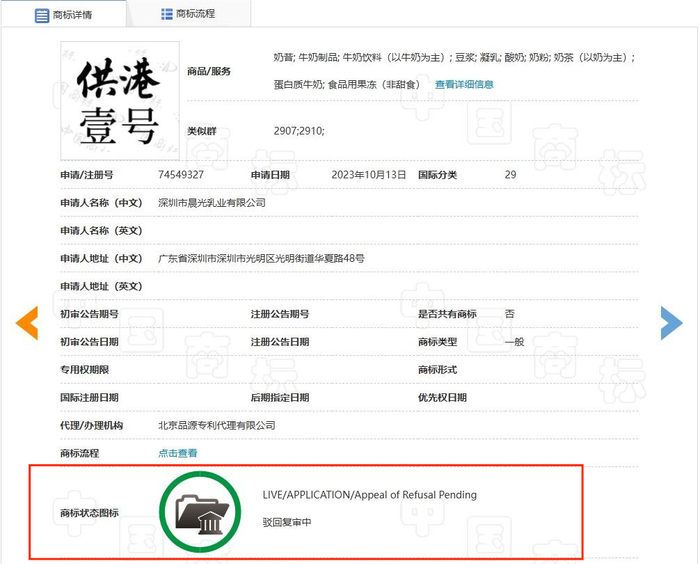This screenshot has height=564, width=700.
Task: Click the 申请人地址(中文) label
Action: click(101, 258)
